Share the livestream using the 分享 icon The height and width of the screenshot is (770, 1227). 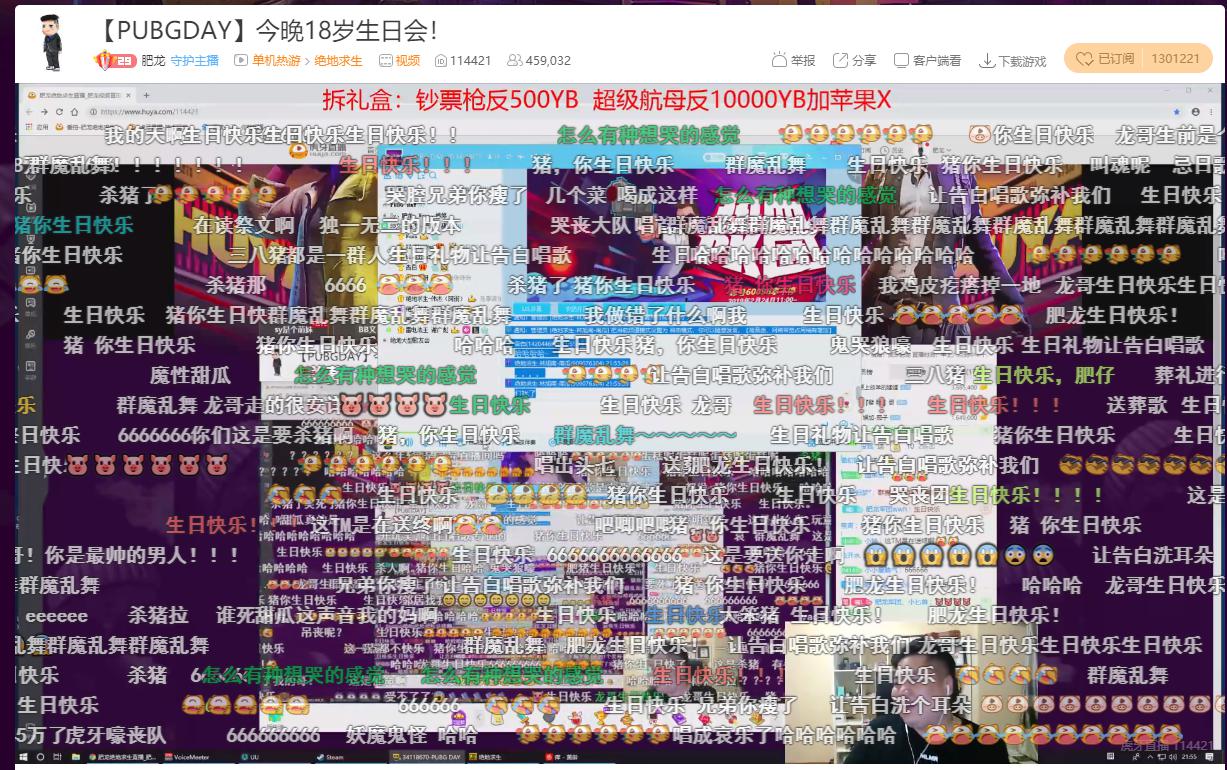point(851,60)
